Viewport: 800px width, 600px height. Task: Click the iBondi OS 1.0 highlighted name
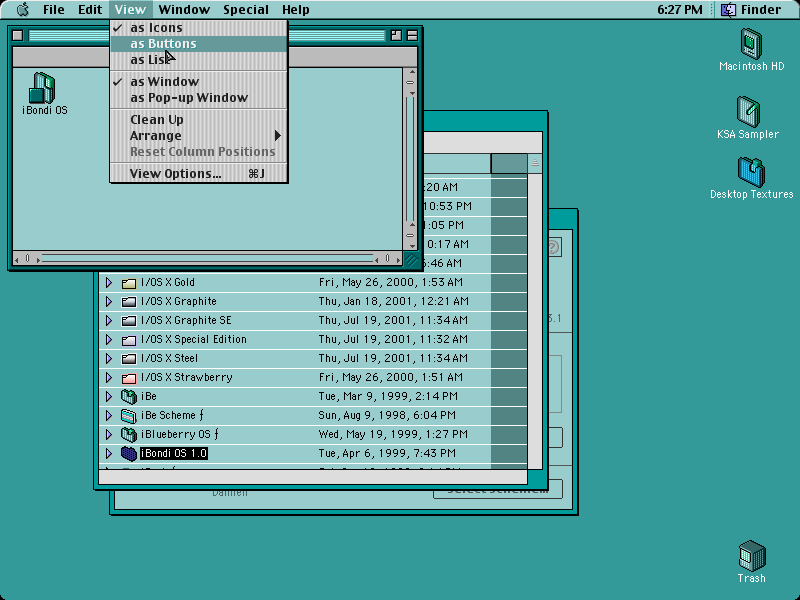(x=174, y=453)
